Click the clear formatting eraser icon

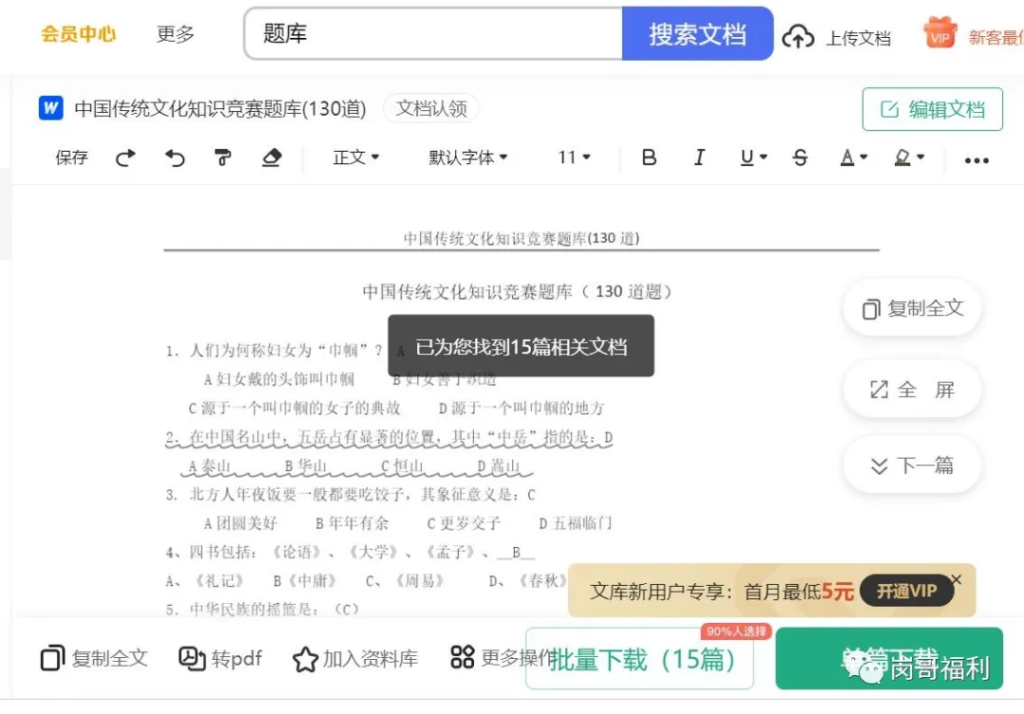coord(271,157)
